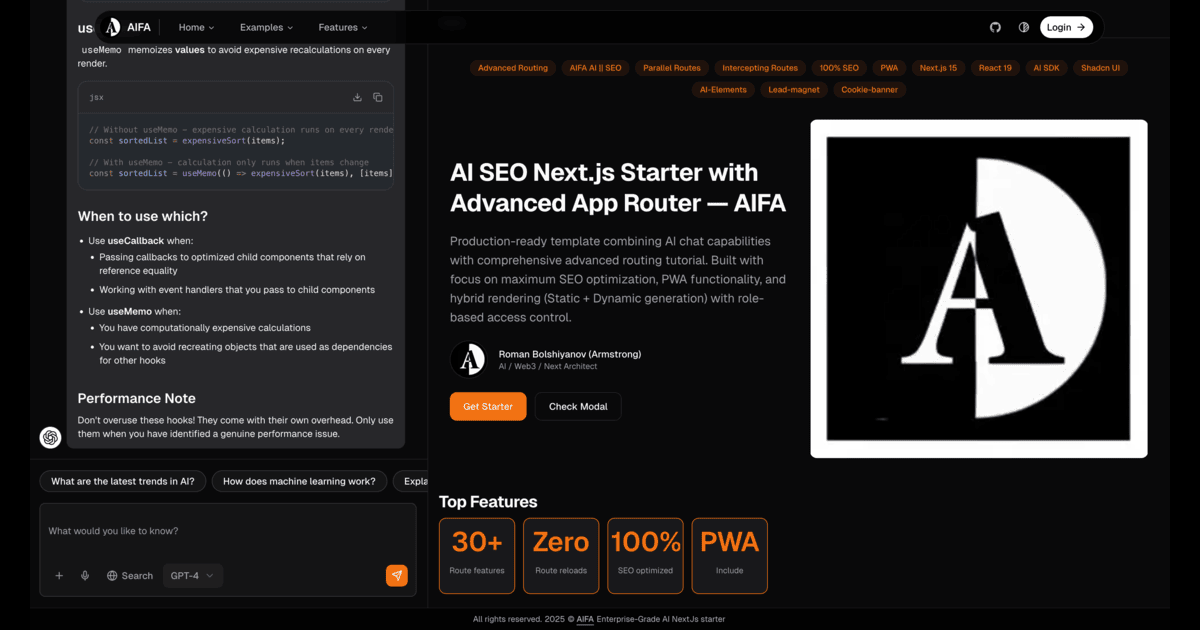Select Home in the navigation bar

195,27
